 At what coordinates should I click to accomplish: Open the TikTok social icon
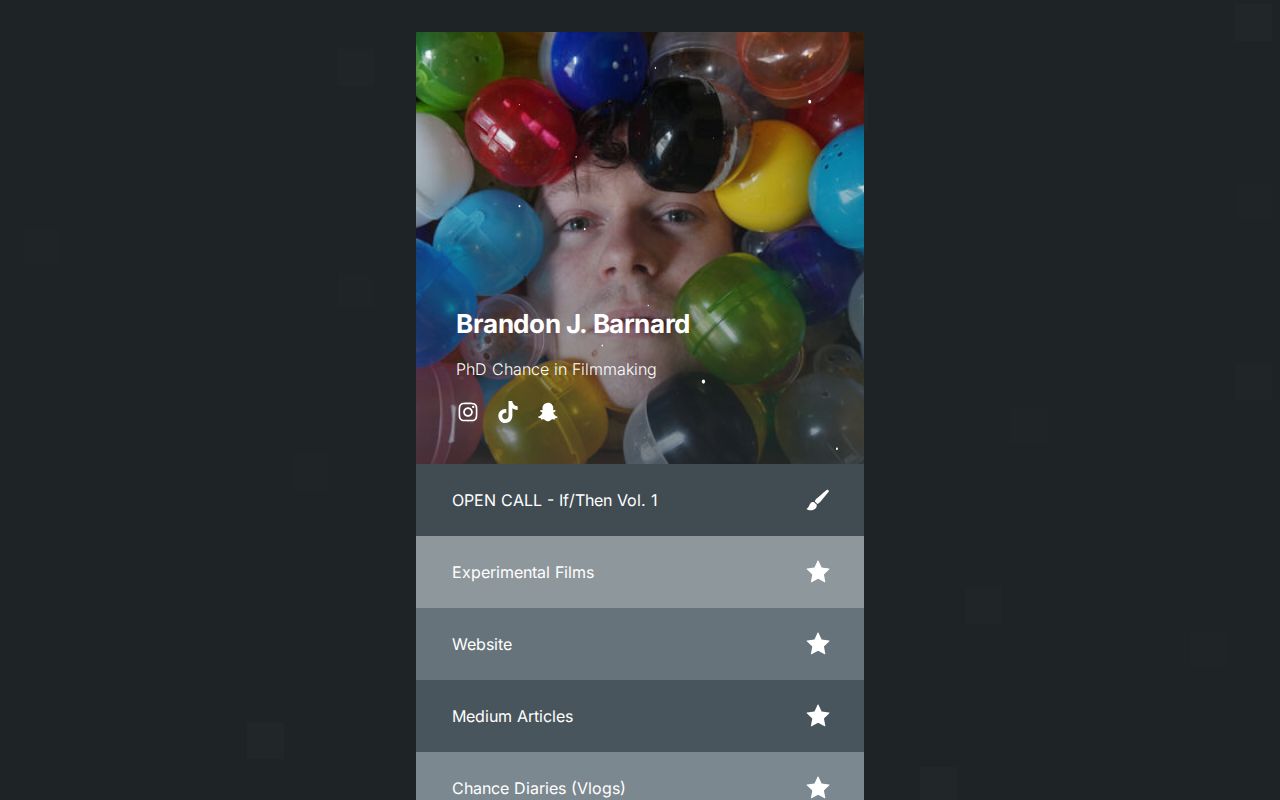[508, 412]
